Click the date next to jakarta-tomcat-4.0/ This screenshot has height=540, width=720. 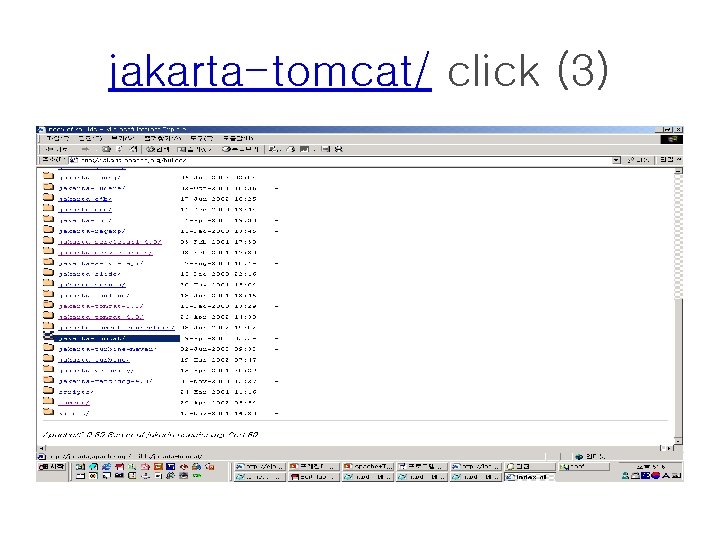(x=218, y=317)
